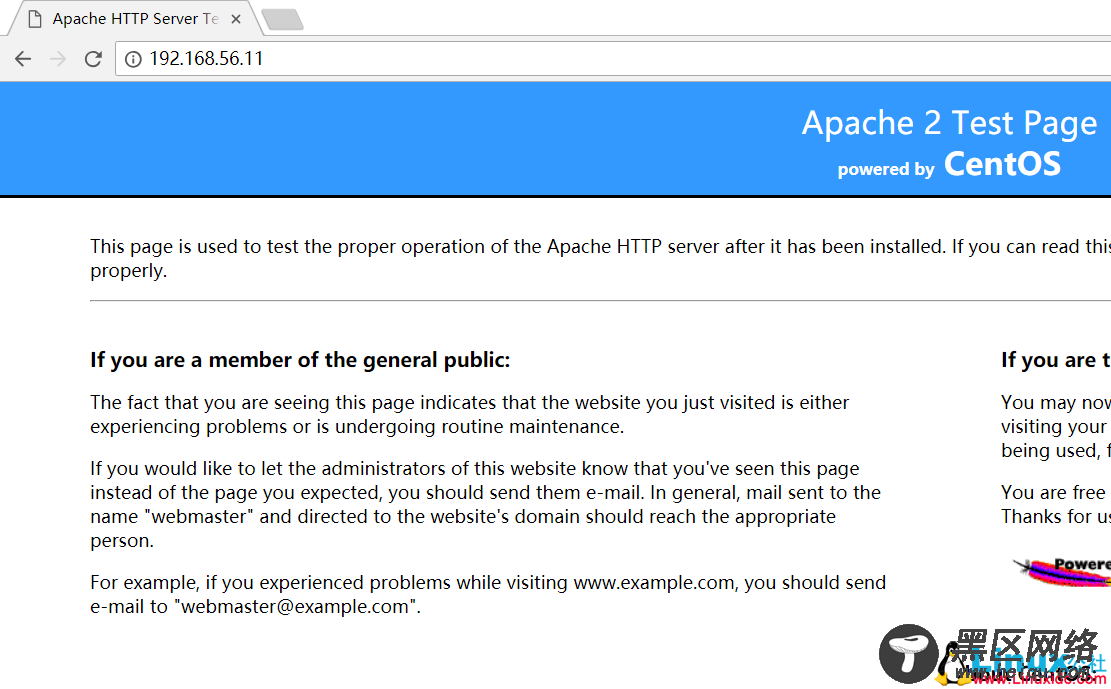Image resolution: width=1111 pixels, height=689 pixels.
Task: Click the paragraph starting 'If you would like to let'
Action: (x=485, y=504)
